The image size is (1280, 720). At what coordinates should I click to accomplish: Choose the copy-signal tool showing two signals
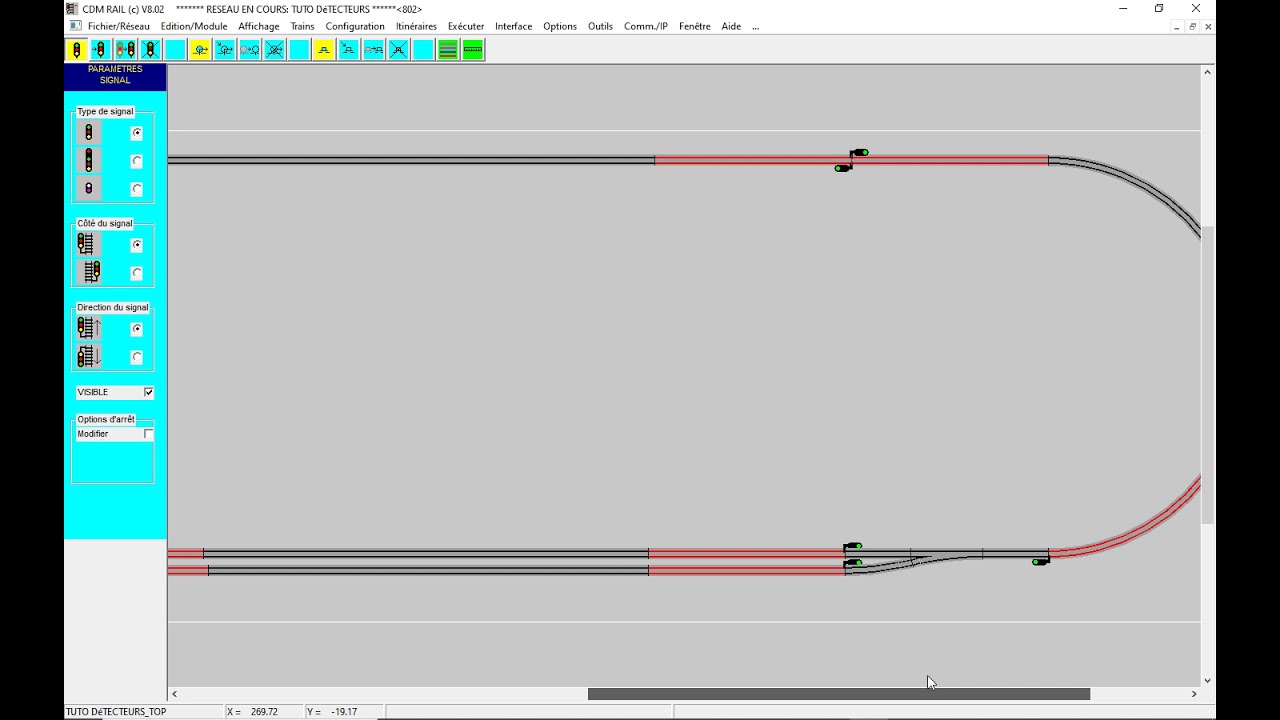126,49
